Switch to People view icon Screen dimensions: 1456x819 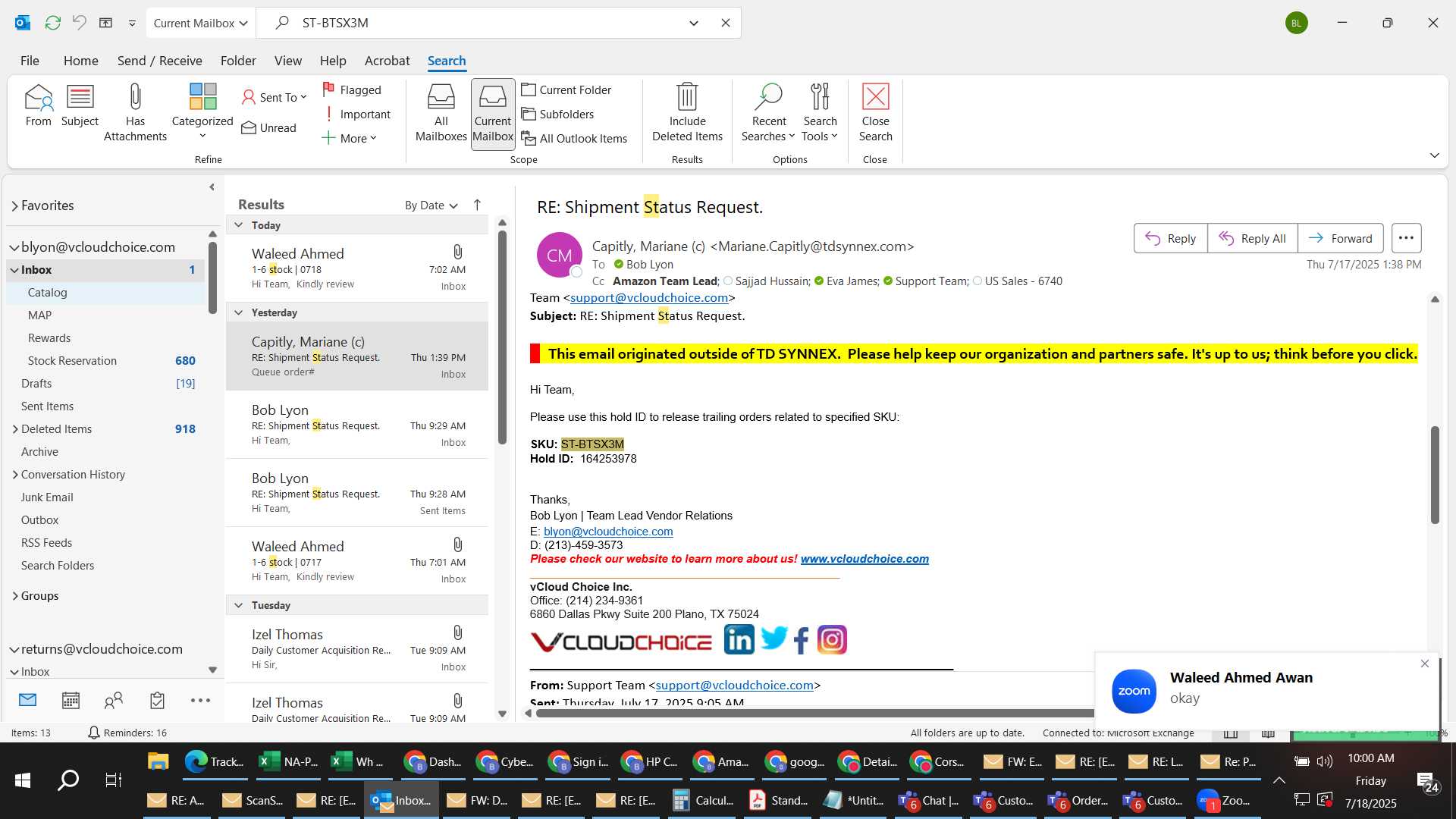click(114, 701)
